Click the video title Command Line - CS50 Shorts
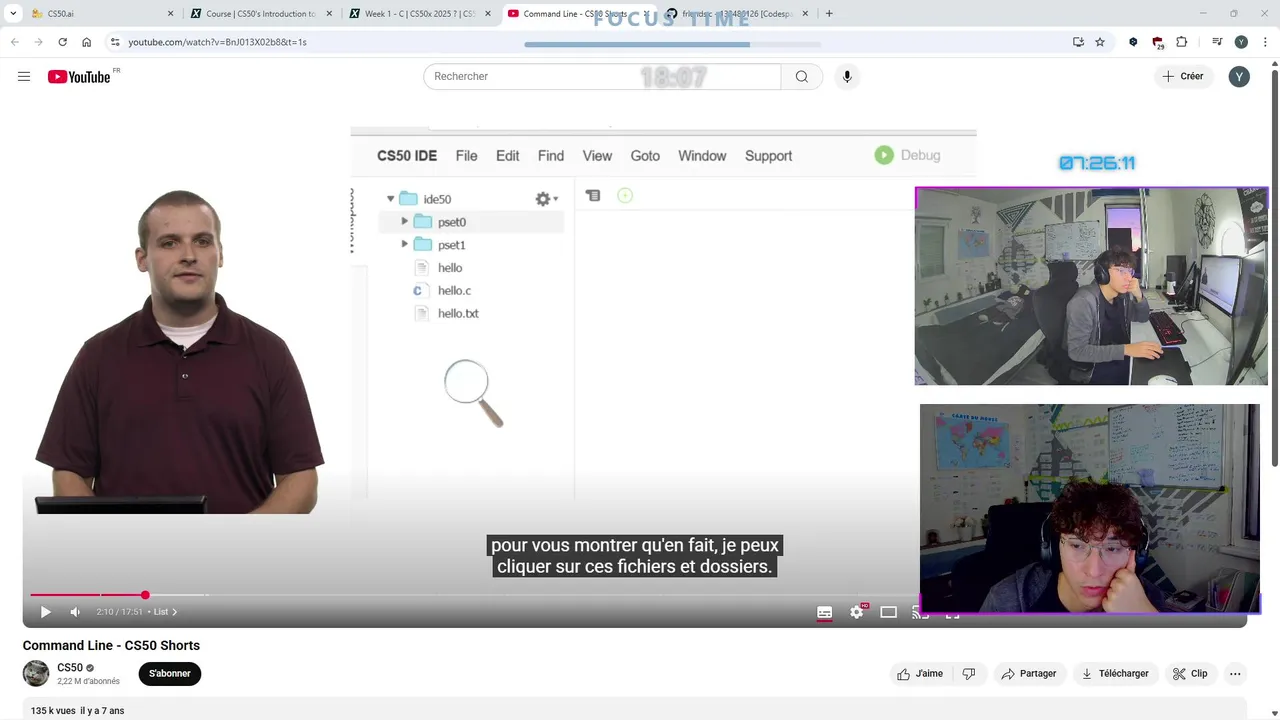 coord(111,645)
